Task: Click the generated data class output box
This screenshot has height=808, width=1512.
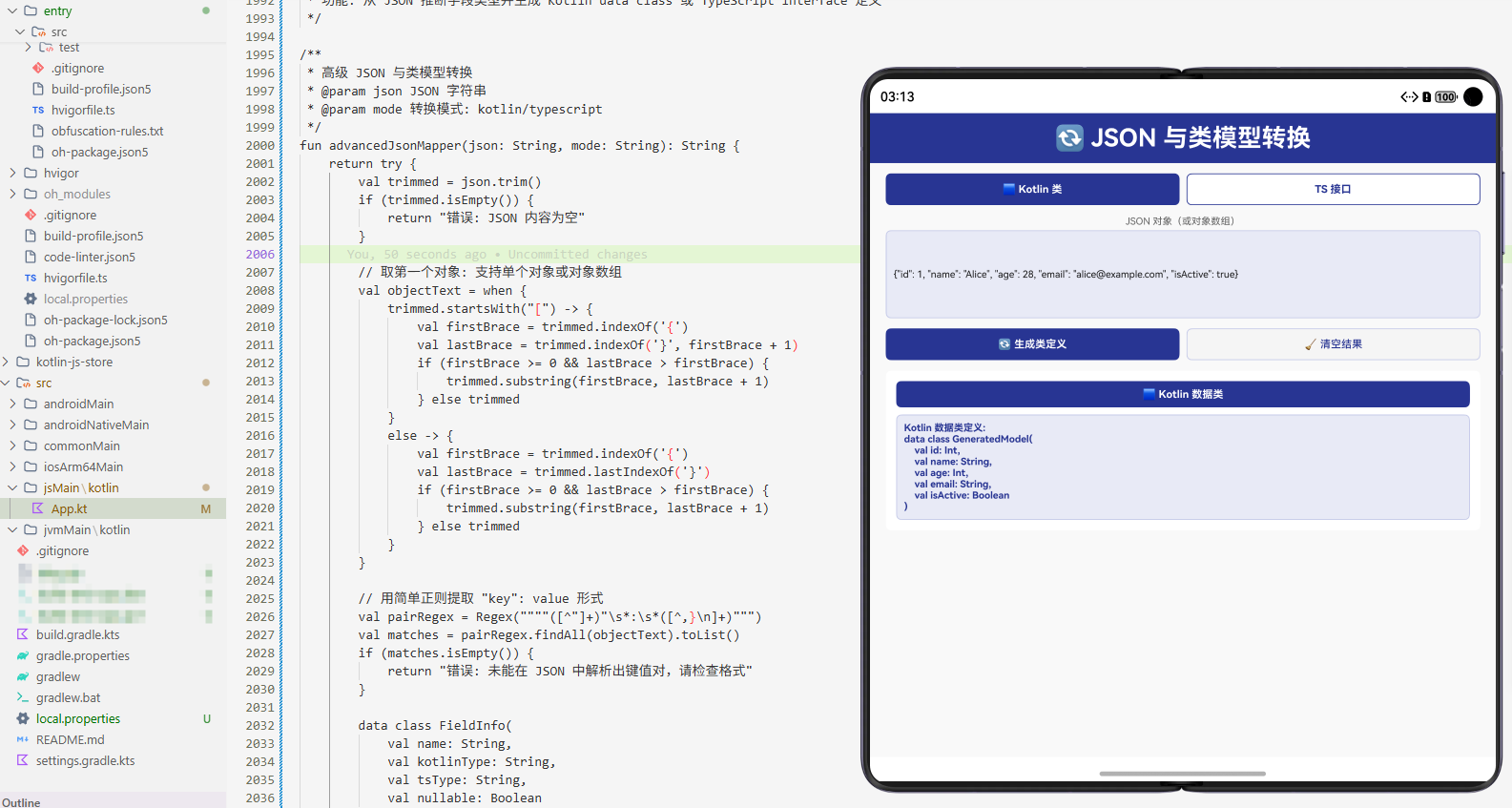Action: [x=1183, y=466]
